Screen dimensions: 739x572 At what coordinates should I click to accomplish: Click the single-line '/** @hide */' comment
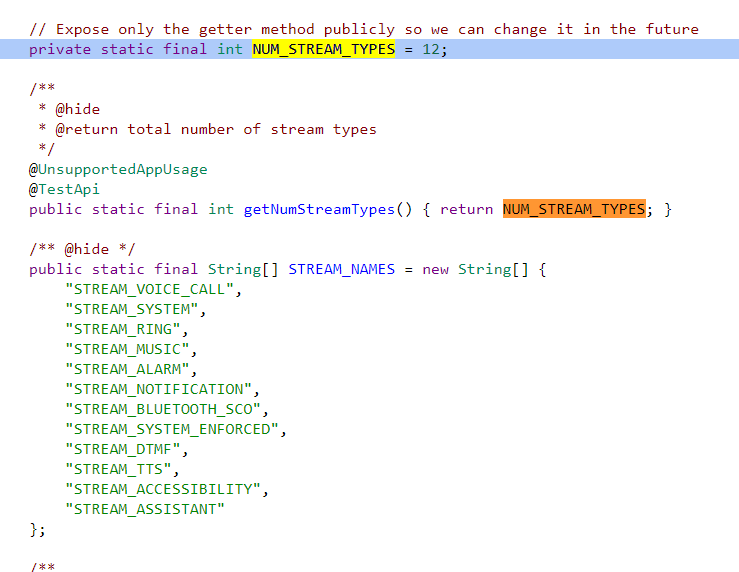pos(82,249)
